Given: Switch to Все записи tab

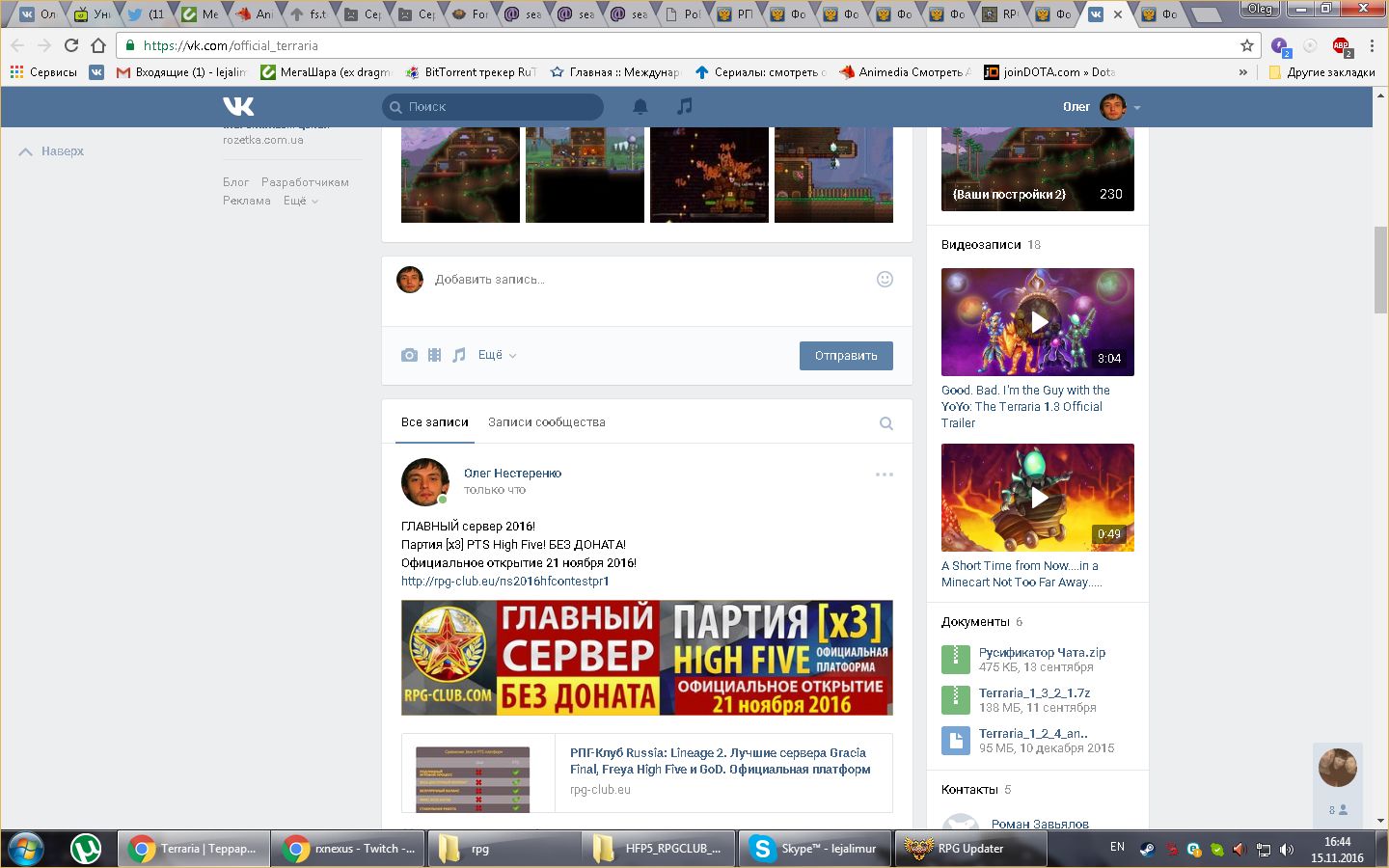Looking at the screenshot, I should (x=434, y=422).
